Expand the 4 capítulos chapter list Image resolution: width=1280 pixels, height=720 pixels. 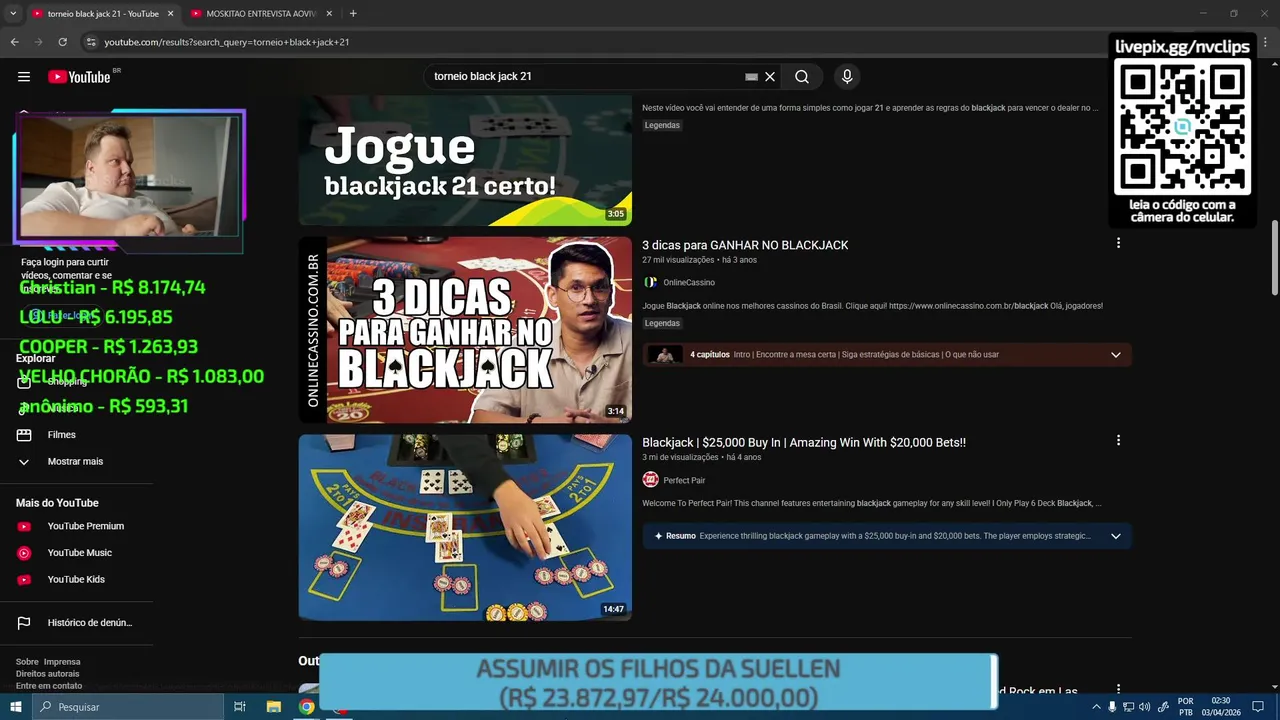tap(1116, 354)
